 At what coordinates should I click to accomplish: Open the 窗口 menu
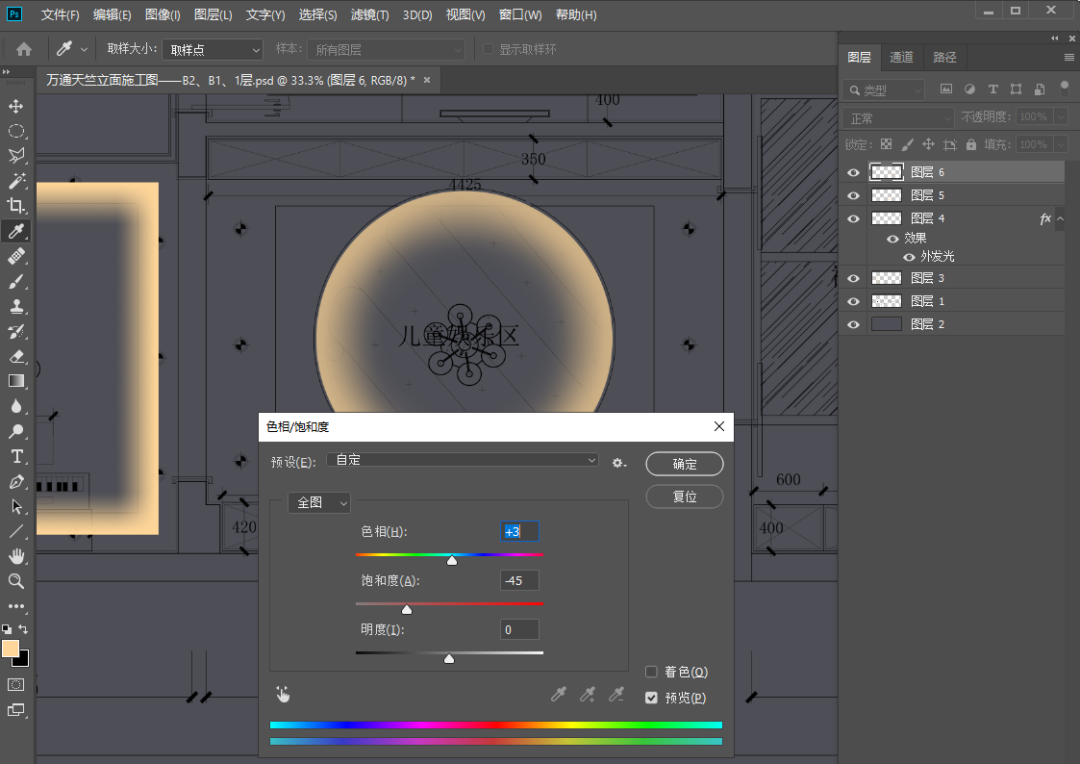520,14
